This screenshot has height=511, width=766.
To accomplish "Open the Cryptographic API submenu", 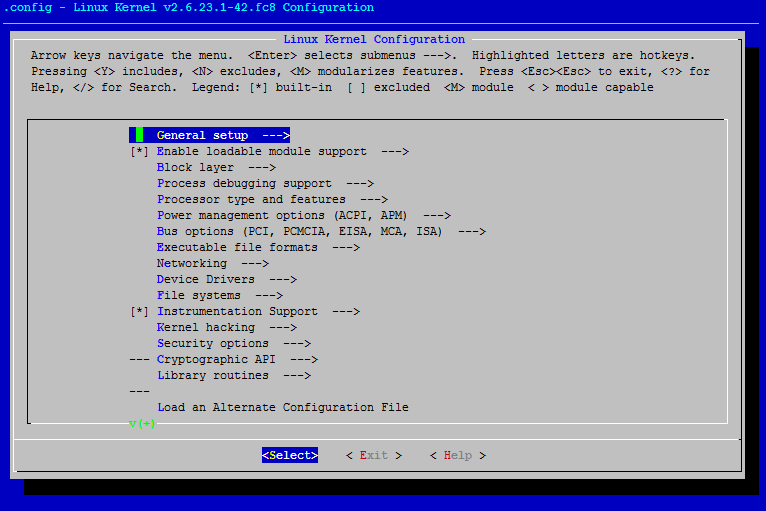I will click(x=237, y=360).
